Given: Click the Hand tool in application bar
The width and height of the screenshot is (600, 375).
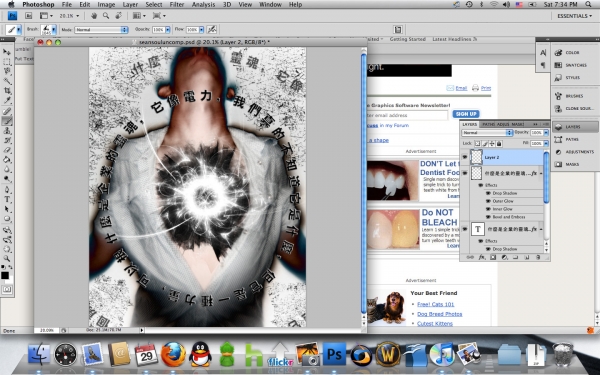Looking at the screenshot, I should click(x=94, y=16).
